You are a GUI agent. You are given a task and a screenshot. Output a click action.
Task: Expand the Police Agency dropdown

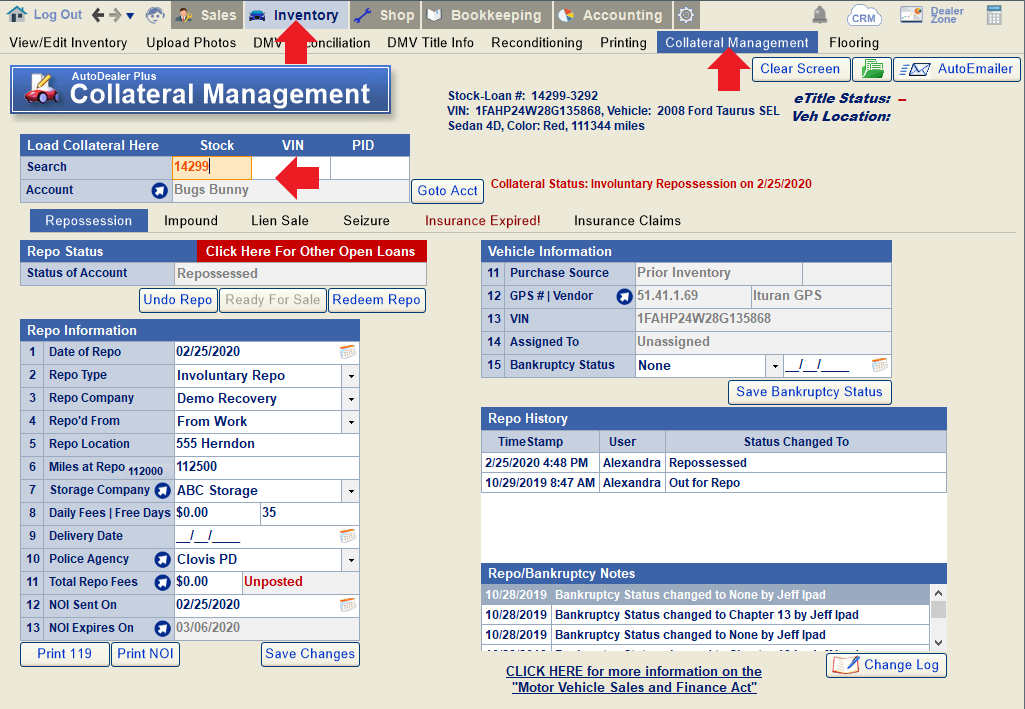click(351, 560)
